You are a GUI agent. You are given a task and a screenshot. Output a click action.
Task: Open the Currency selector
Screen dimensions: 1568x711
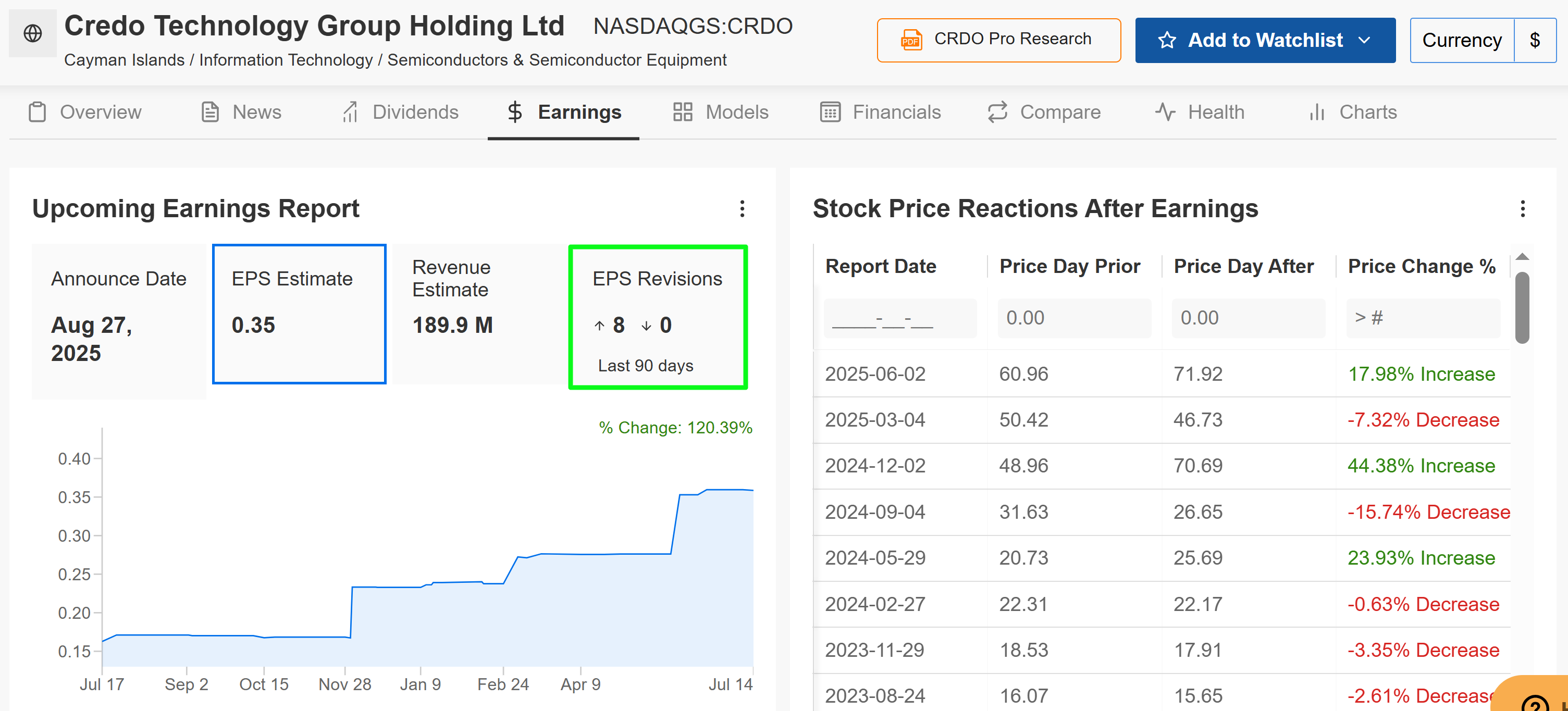click(1462, 40)
